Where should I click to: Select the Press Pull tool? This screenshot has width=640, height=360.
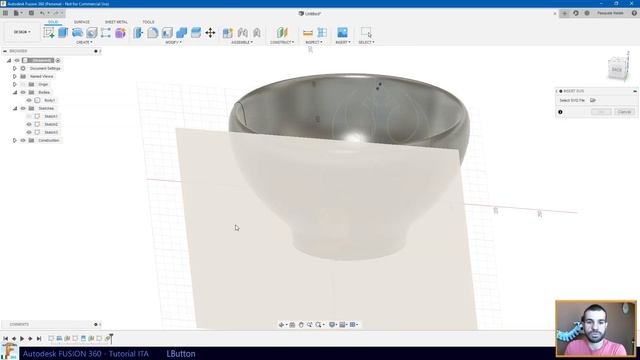coord(138,33)
